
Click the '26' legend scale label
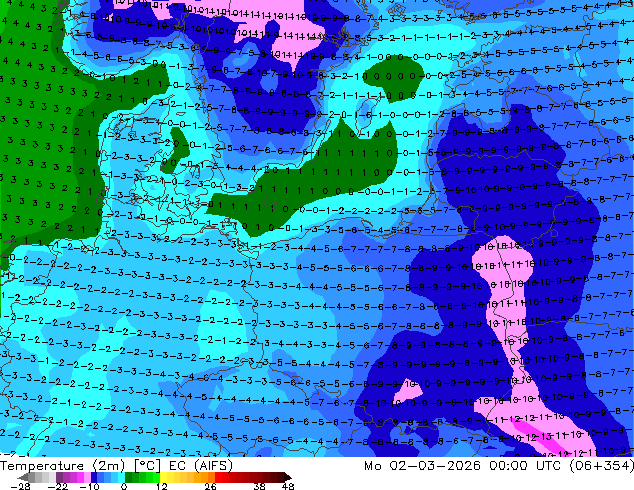210,486
